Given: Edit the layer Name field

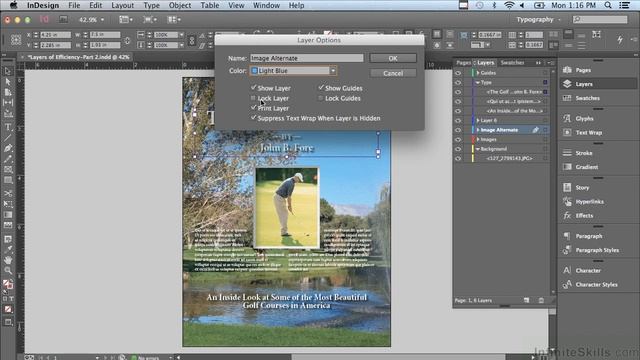Looking at the screenshot, I should coord(307,58).
